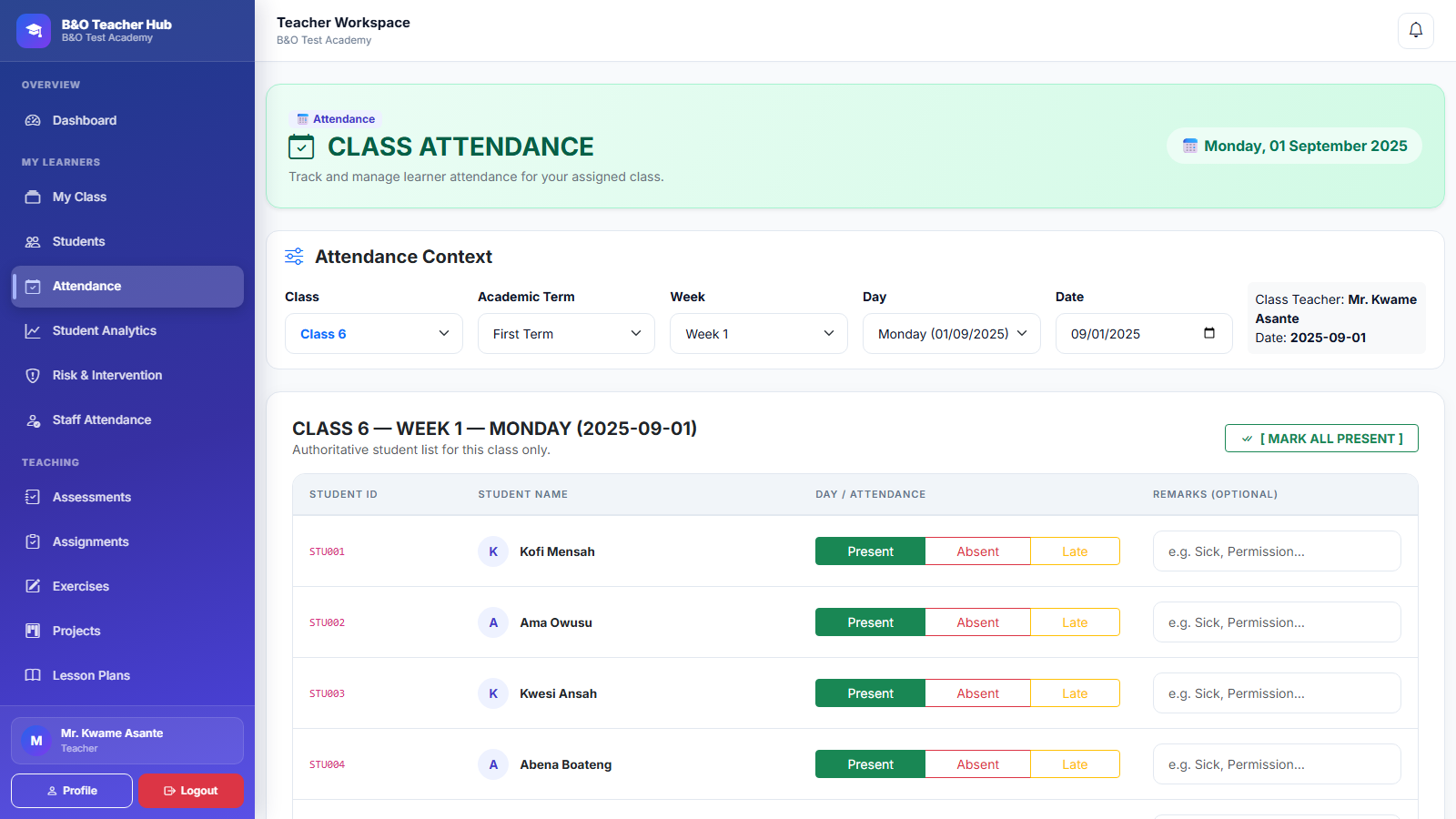The height and width of the screenshot is (819, 1456).
Task: Click remarks field for Kwesi Ansah
Action: click(1277, 693)
